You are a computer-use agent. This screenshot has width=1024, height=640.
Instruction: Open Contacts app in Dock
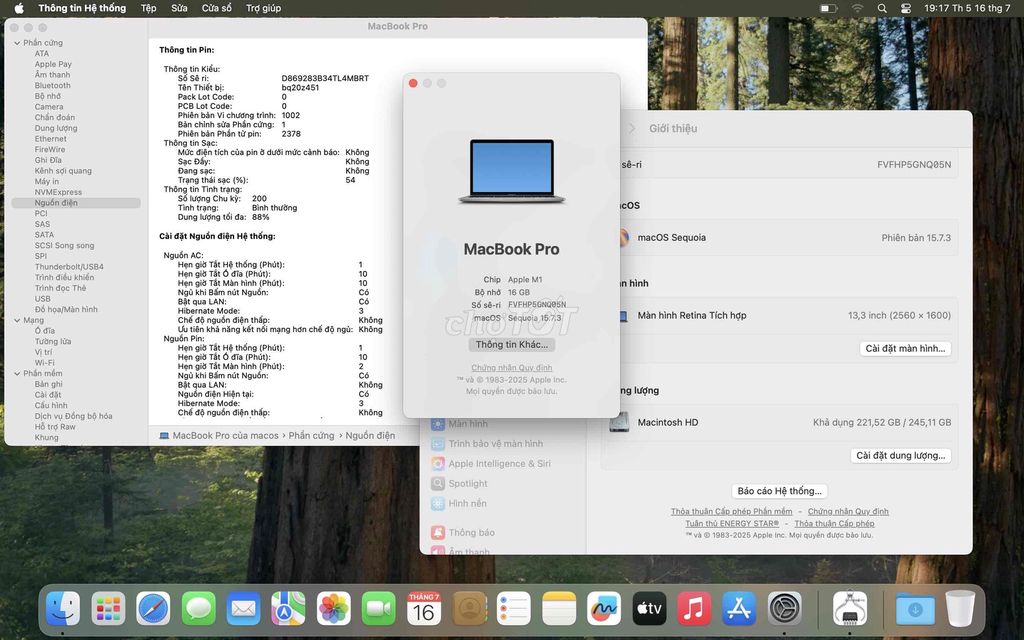[469, 608]
